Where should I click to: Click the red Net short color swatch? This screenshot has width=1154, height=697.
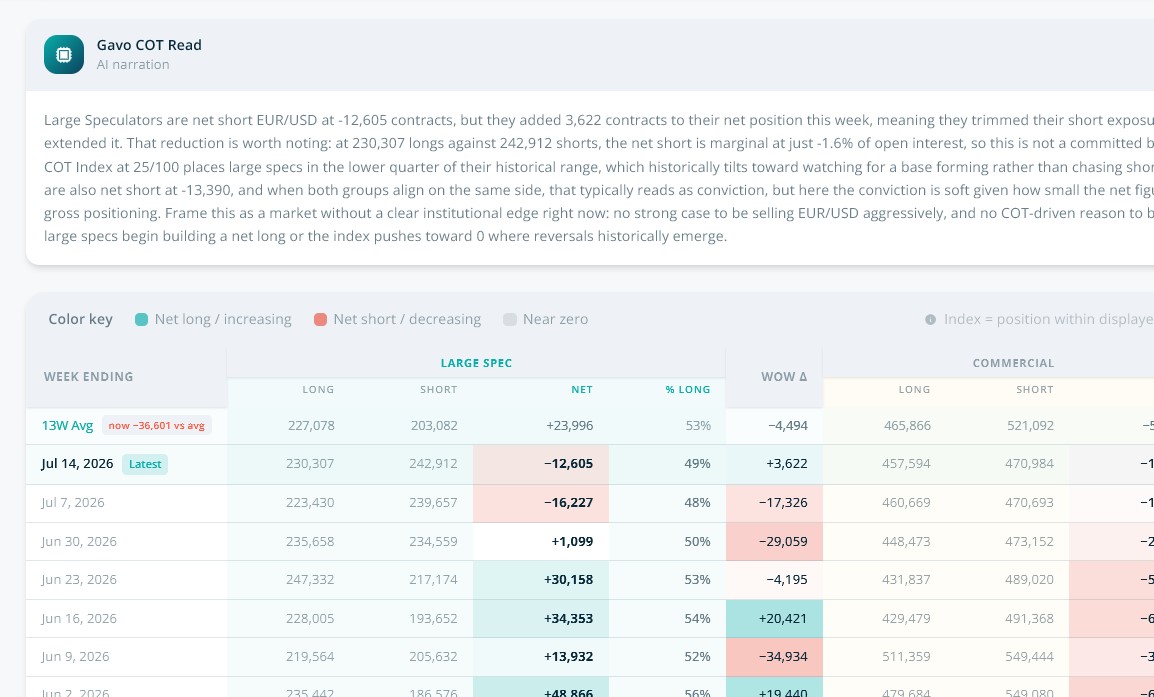[320, 319]
